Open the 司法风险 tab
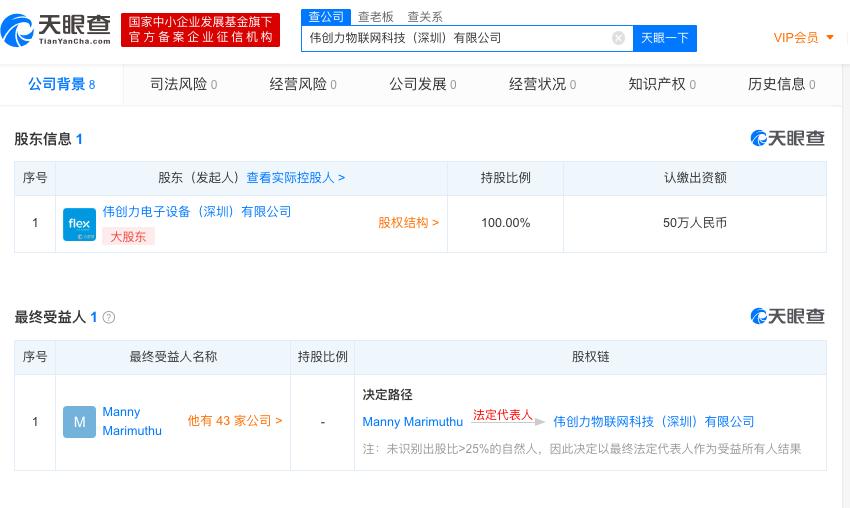 [184, 84]
